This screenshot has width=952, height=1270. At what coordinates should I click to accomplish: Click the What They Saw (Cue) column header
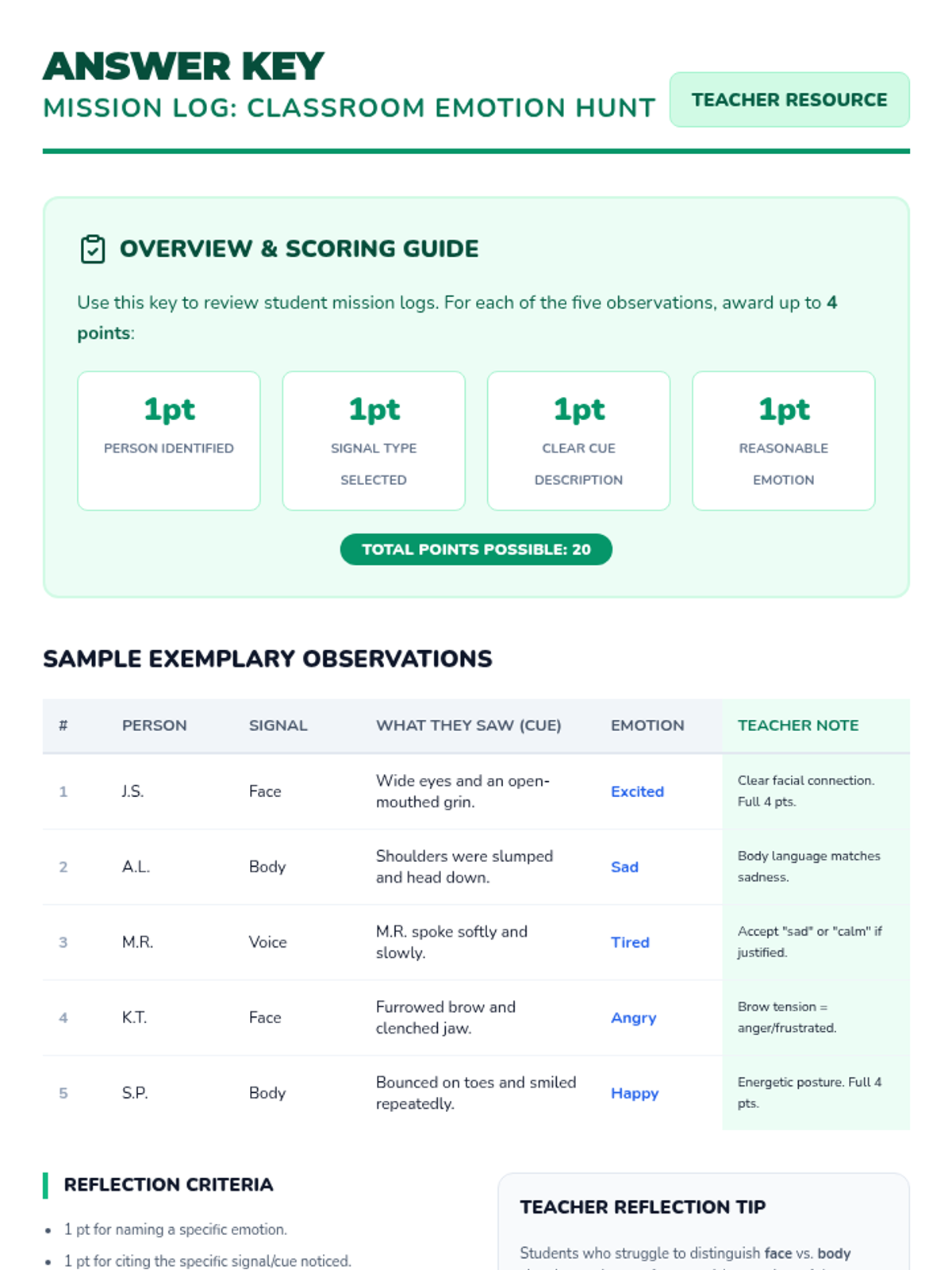(468, 725)
